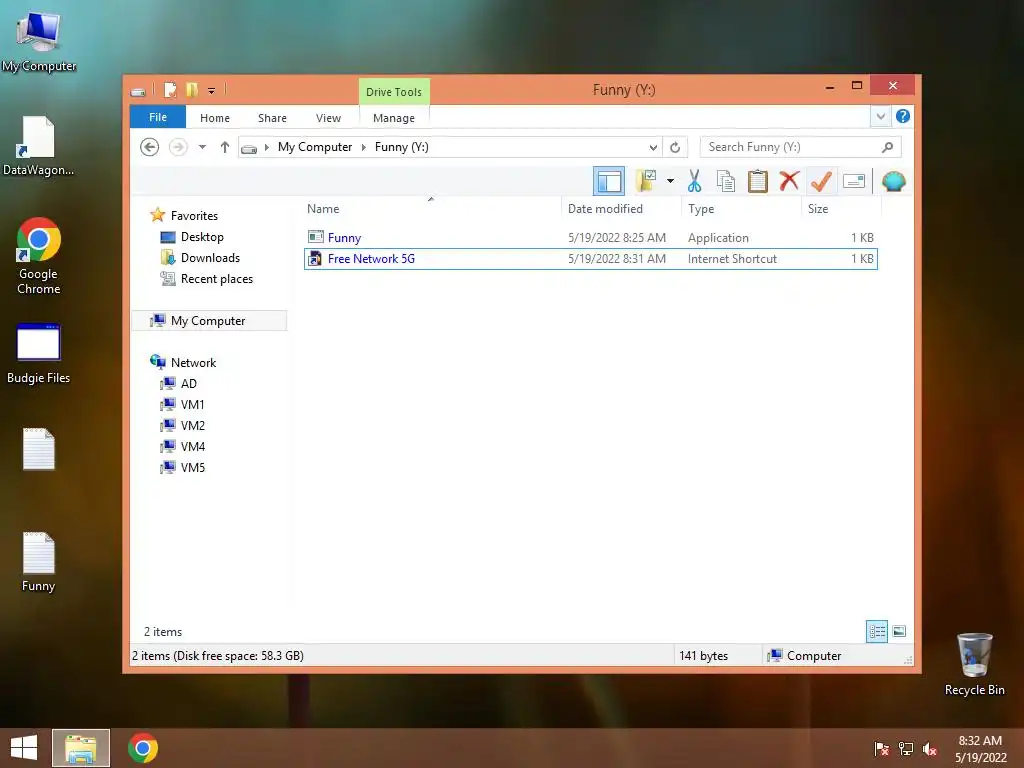Switch to the Share ribbon tab
The image size is (1024, 768).
pos(272,118)
